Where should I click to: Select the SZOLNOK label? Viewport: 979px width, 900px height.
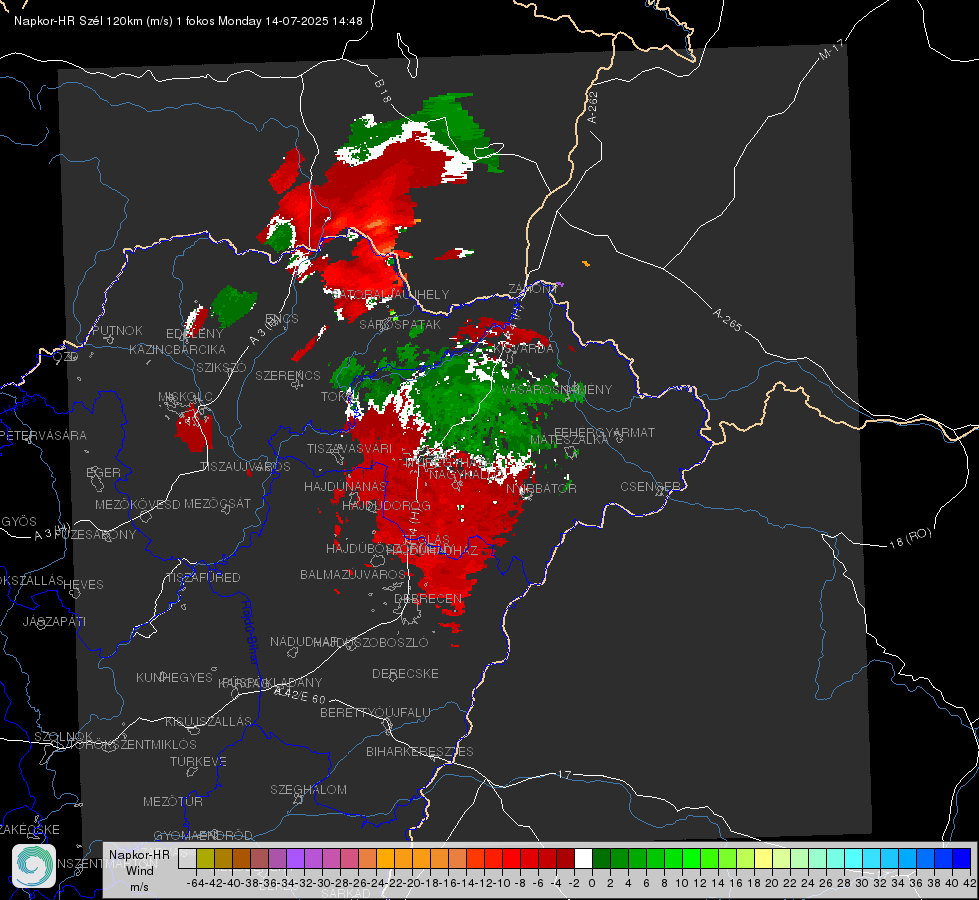pos(64,736)
